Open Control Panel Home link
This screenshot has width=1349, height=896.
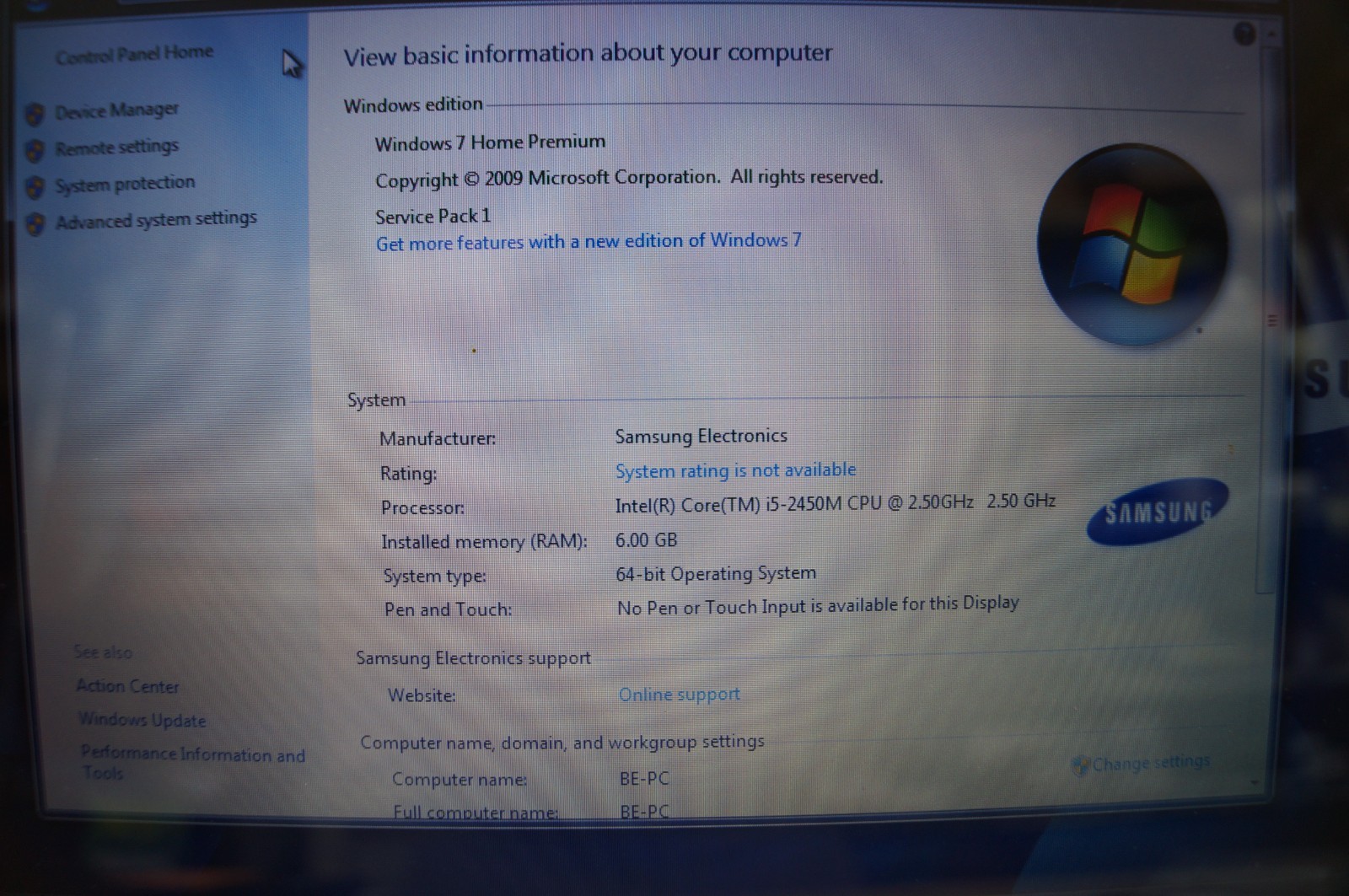click(134, 55)
